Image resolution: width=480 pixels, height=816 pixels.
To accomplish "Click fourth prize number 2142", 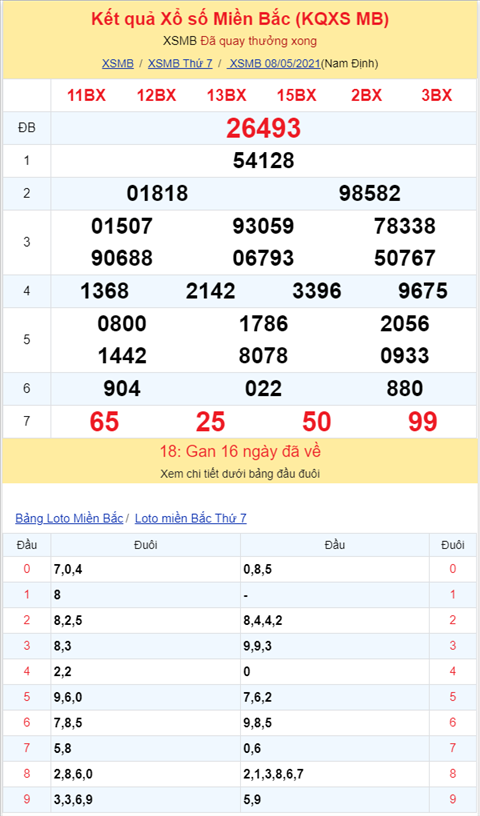I will [x=210, y=291].
